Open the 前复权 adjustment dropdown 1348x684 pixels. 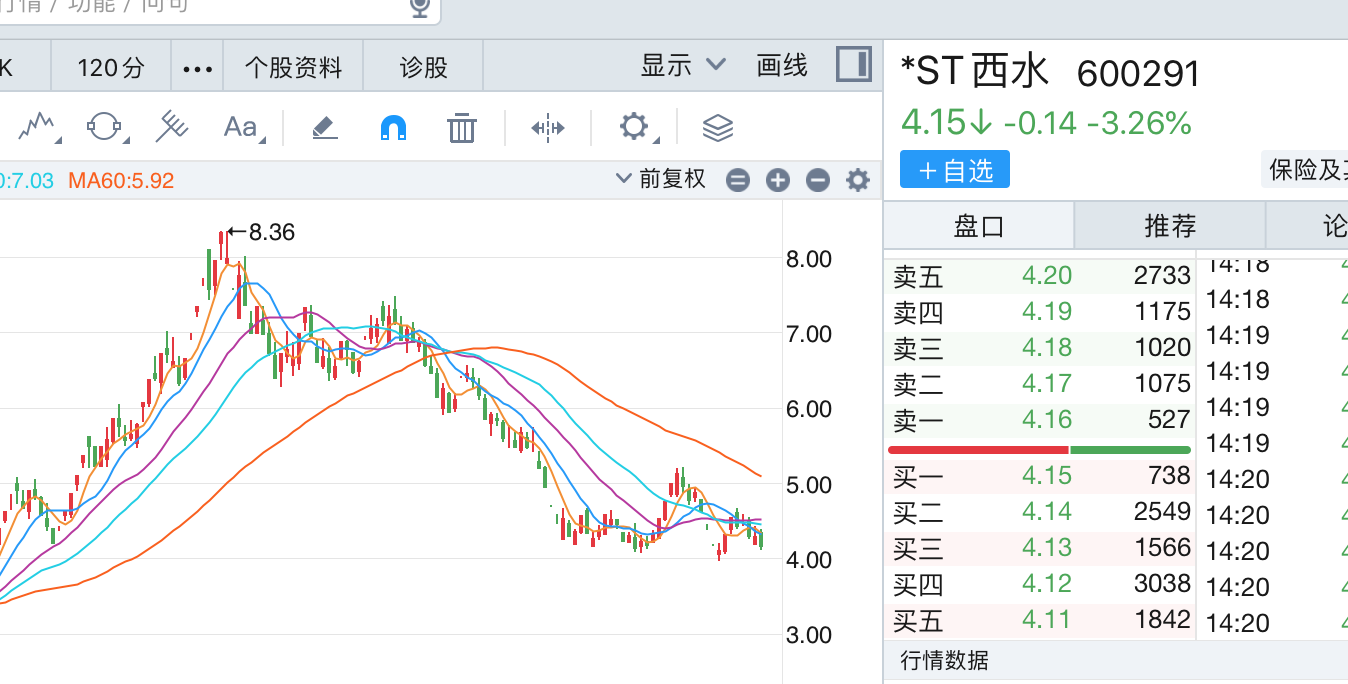coord(662,179)
